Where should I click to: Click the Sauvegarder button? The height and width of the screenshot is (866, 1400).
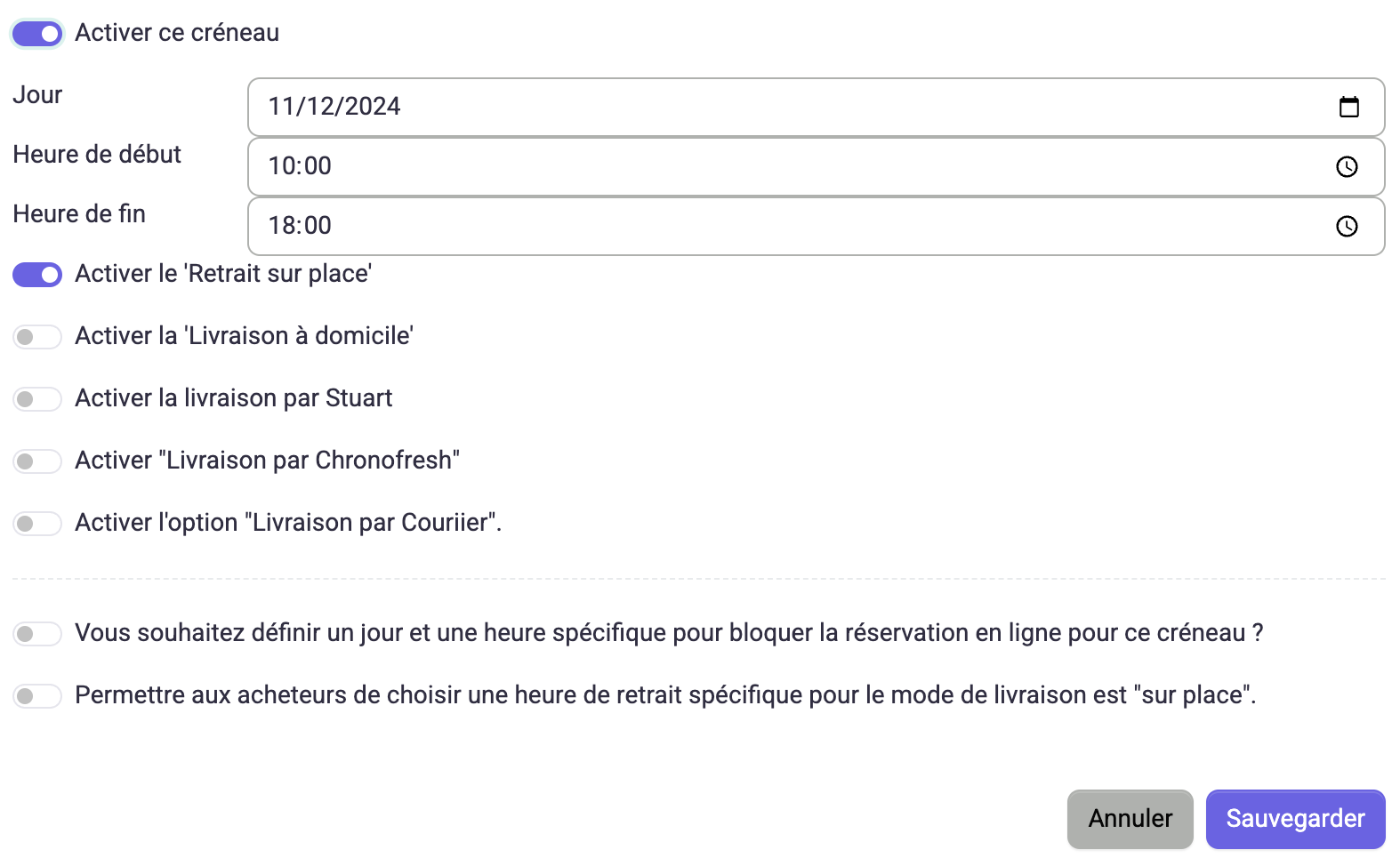coord(1295,819)
